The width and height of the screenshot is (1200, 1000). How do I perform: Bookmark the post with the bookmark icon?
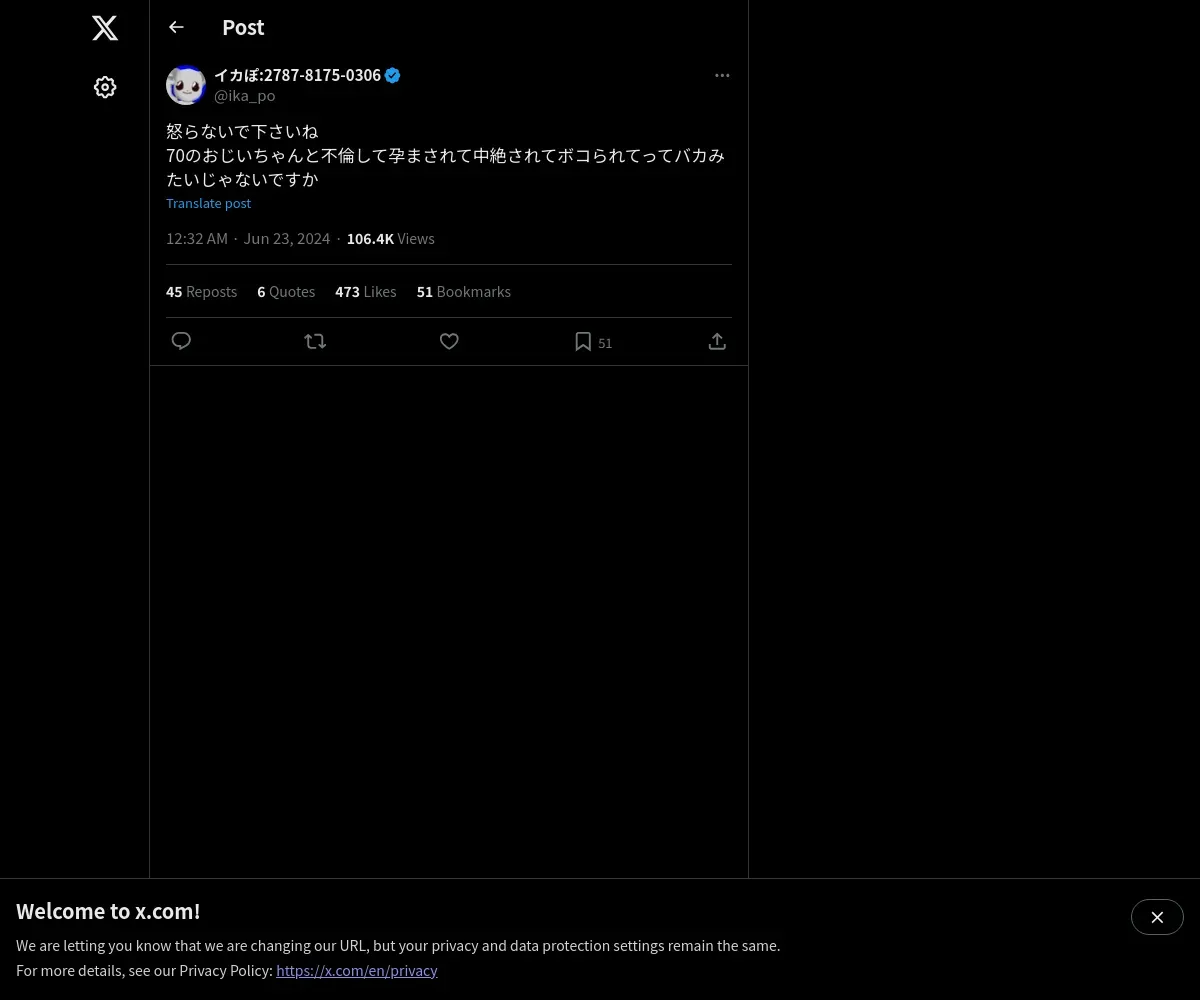tap(583, 342)
